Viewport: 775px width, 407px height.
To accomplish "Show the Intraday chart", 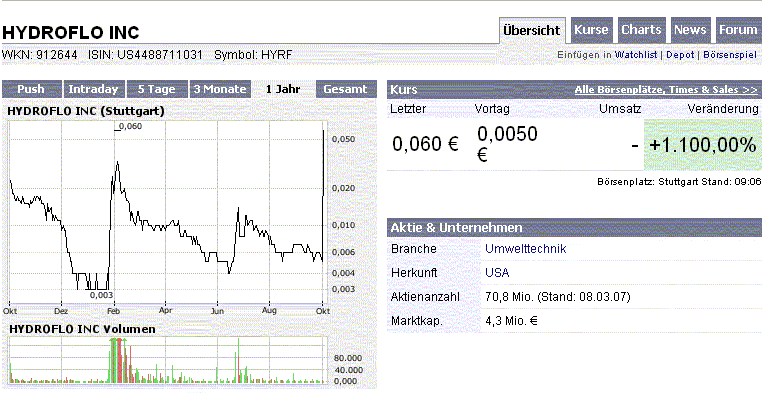I will [93, 89].
